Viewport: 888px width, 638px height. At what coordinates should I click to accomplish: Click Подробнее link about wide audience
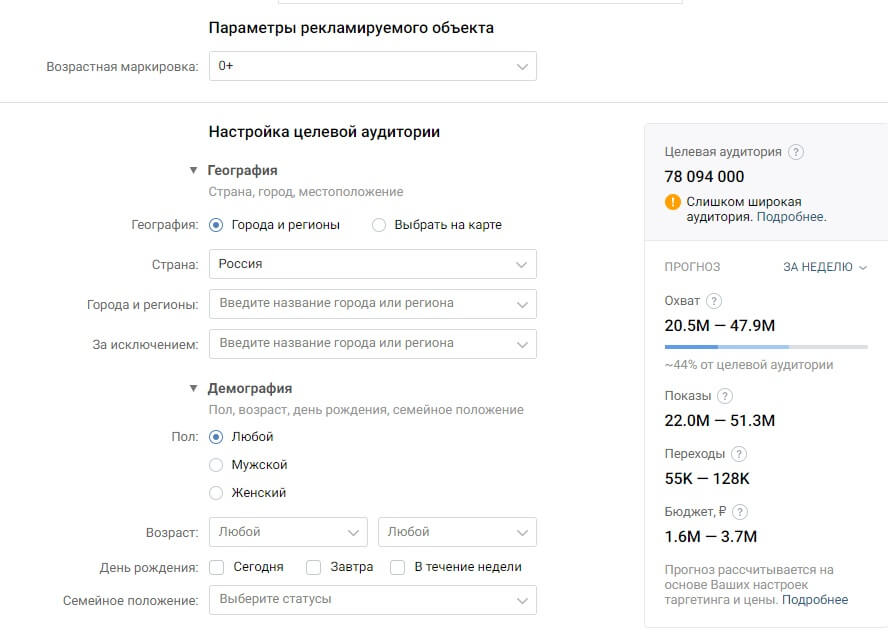(790, 217)
